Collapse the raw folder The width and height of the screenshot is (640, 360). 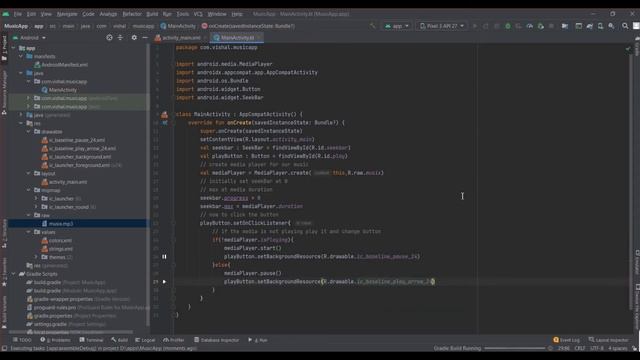coord(29,215)
